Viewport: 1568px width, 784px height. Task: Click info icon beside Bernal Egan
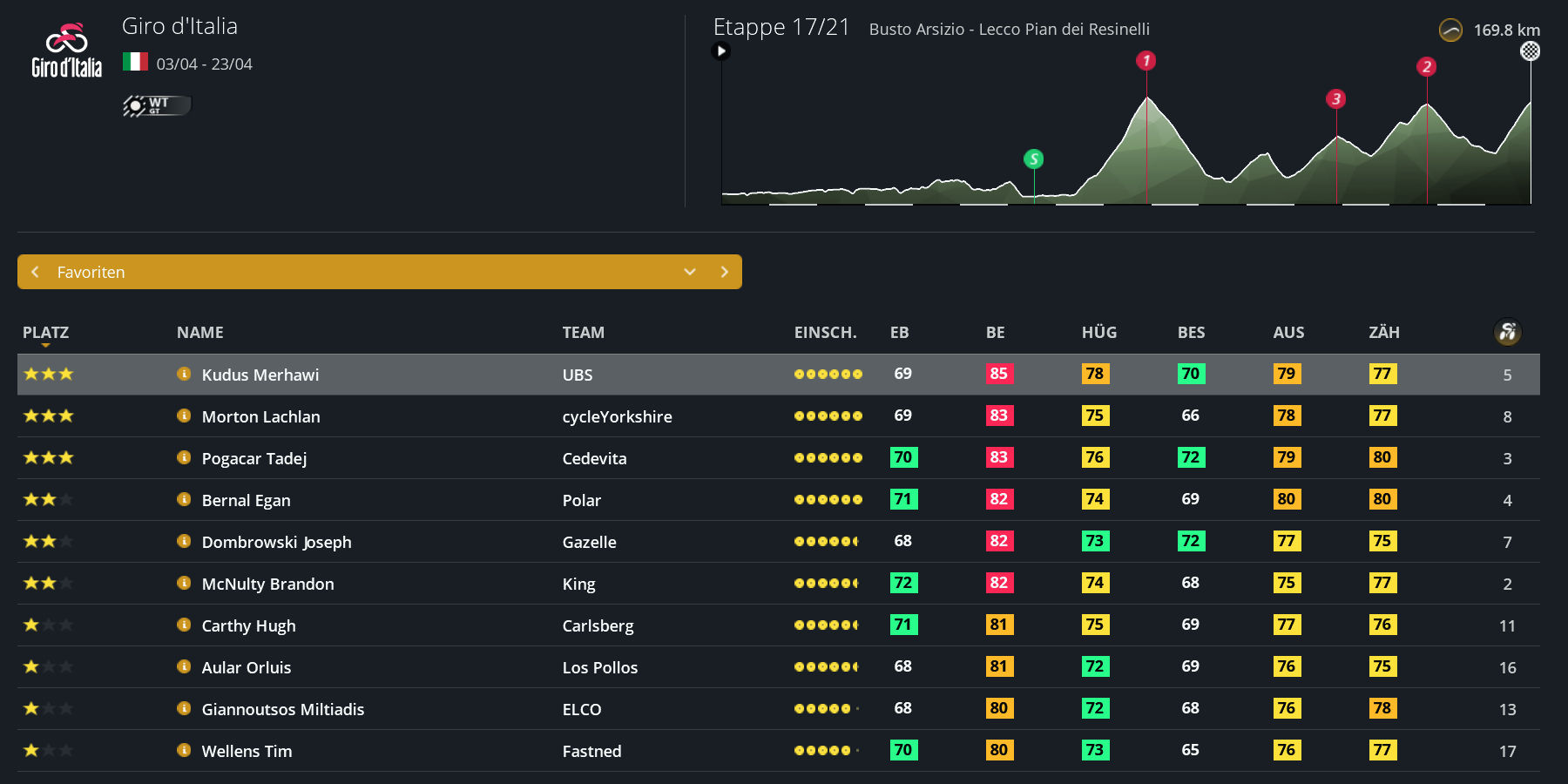click(x=184, y=499)
